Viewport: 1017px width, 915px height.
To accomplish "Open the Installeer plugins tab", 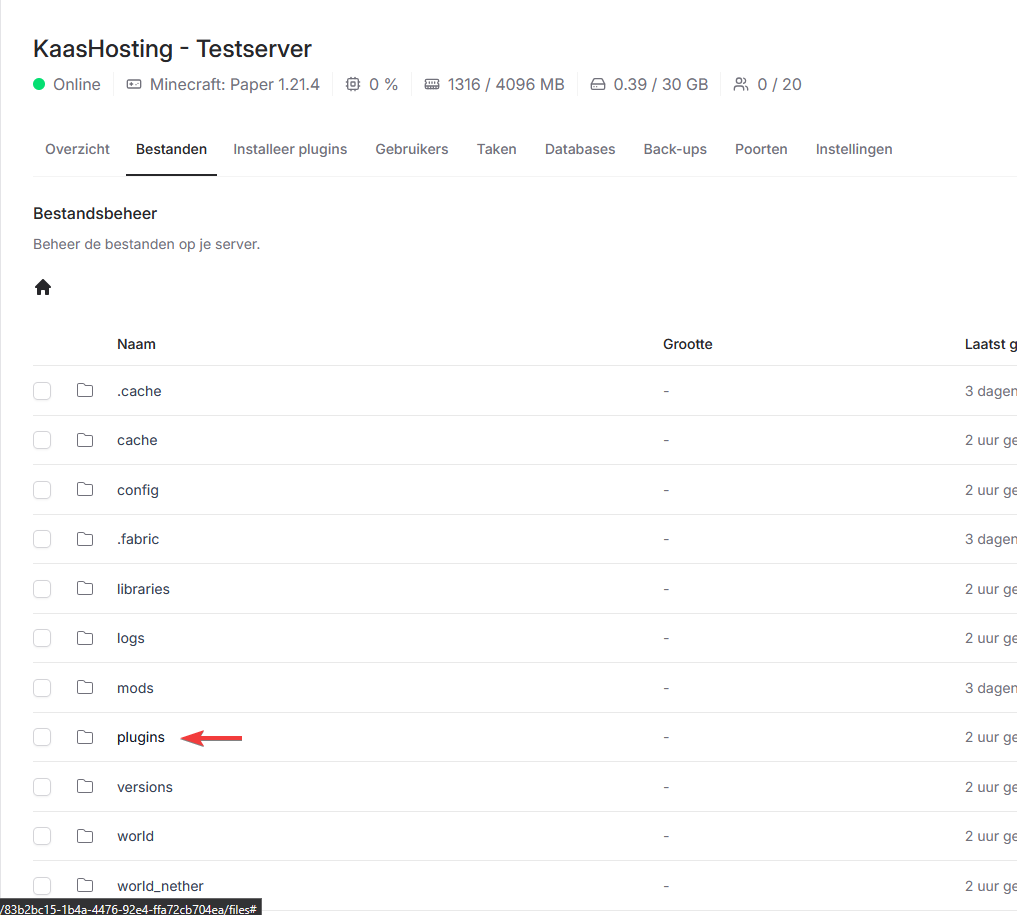I will pos(290,149).
